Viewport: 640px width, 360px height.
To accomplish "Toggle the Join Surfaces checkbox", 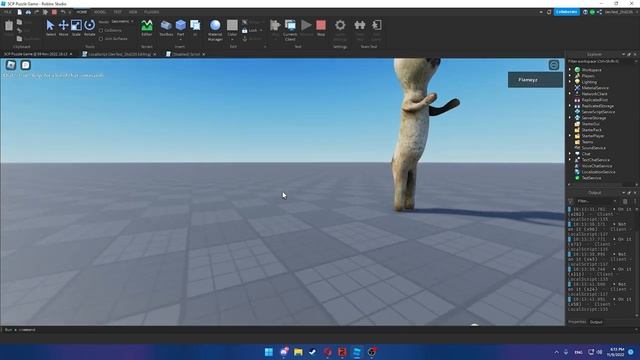I will point(101,39).
